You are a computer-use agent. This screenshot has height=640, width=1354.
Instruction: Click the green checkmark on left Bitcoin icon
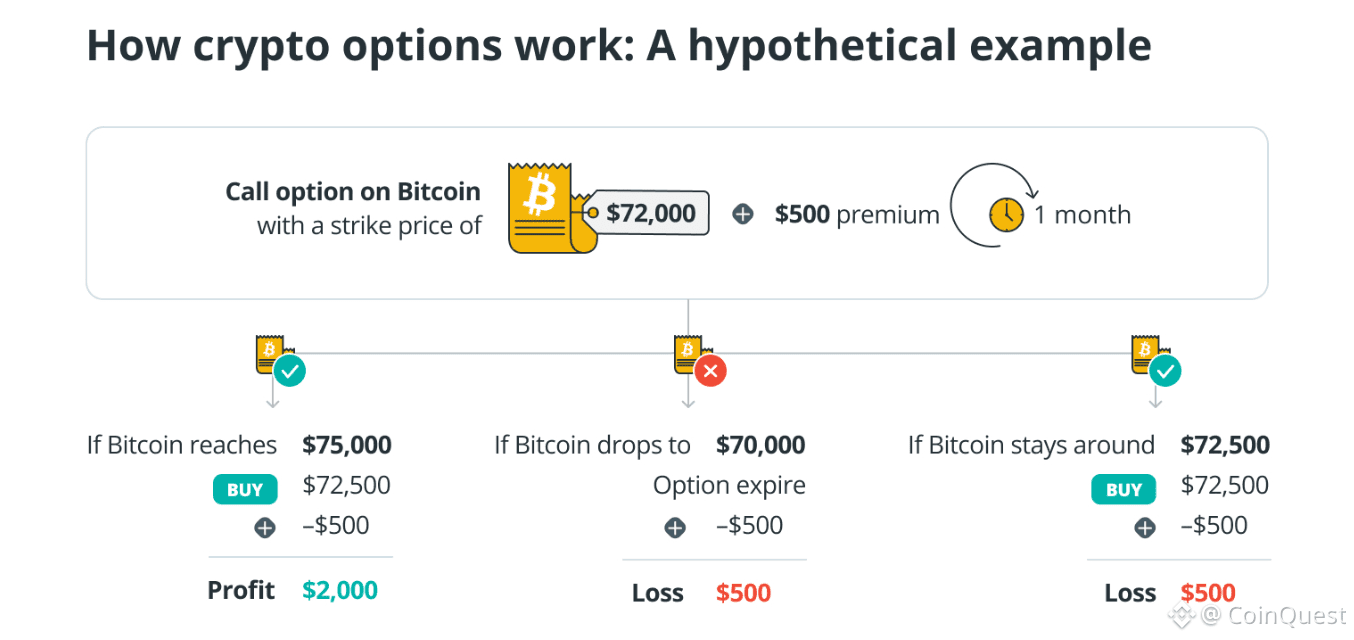coord(289,372)
